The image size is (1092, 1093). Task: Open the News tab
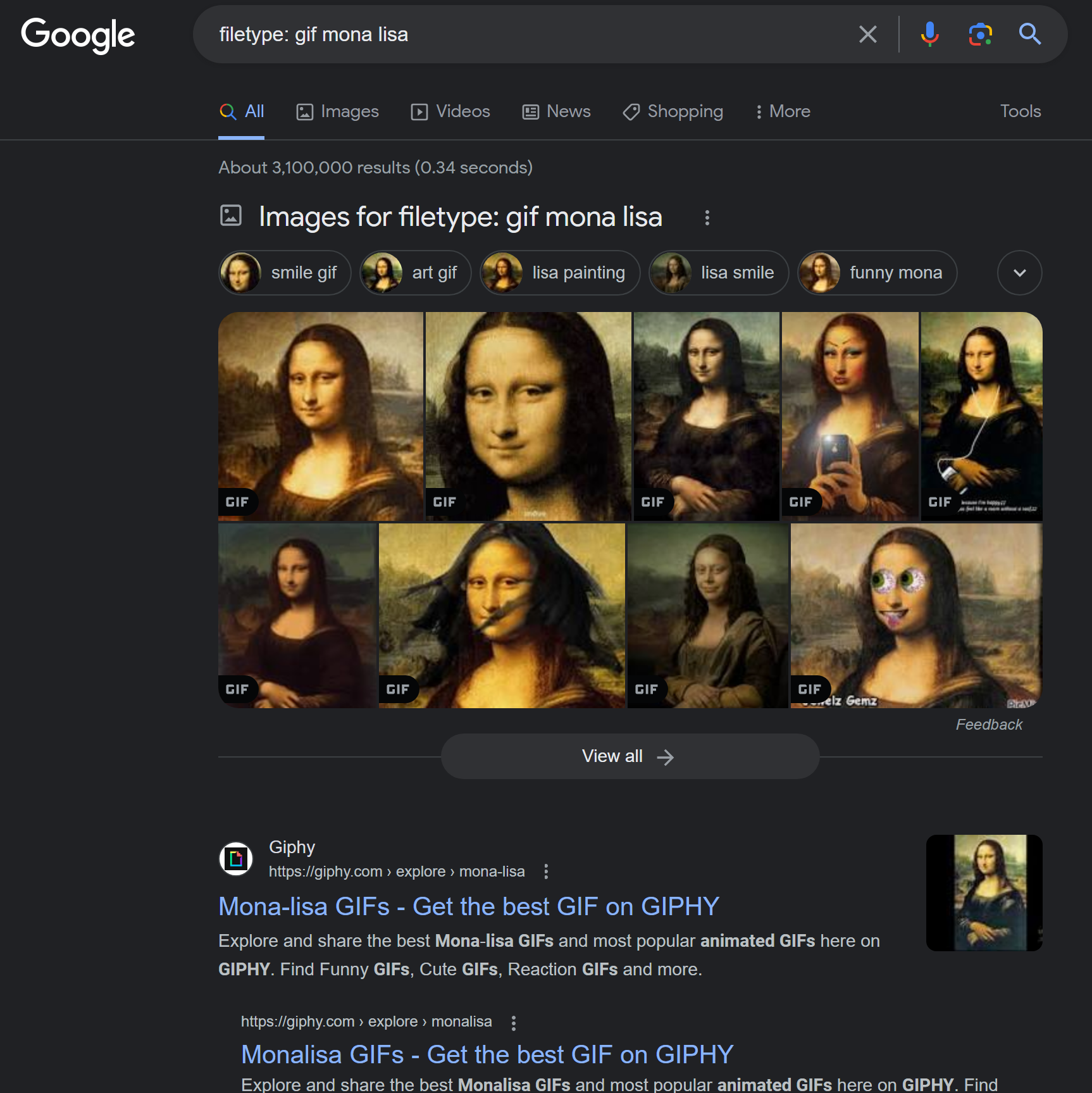[x=556, y=112]
